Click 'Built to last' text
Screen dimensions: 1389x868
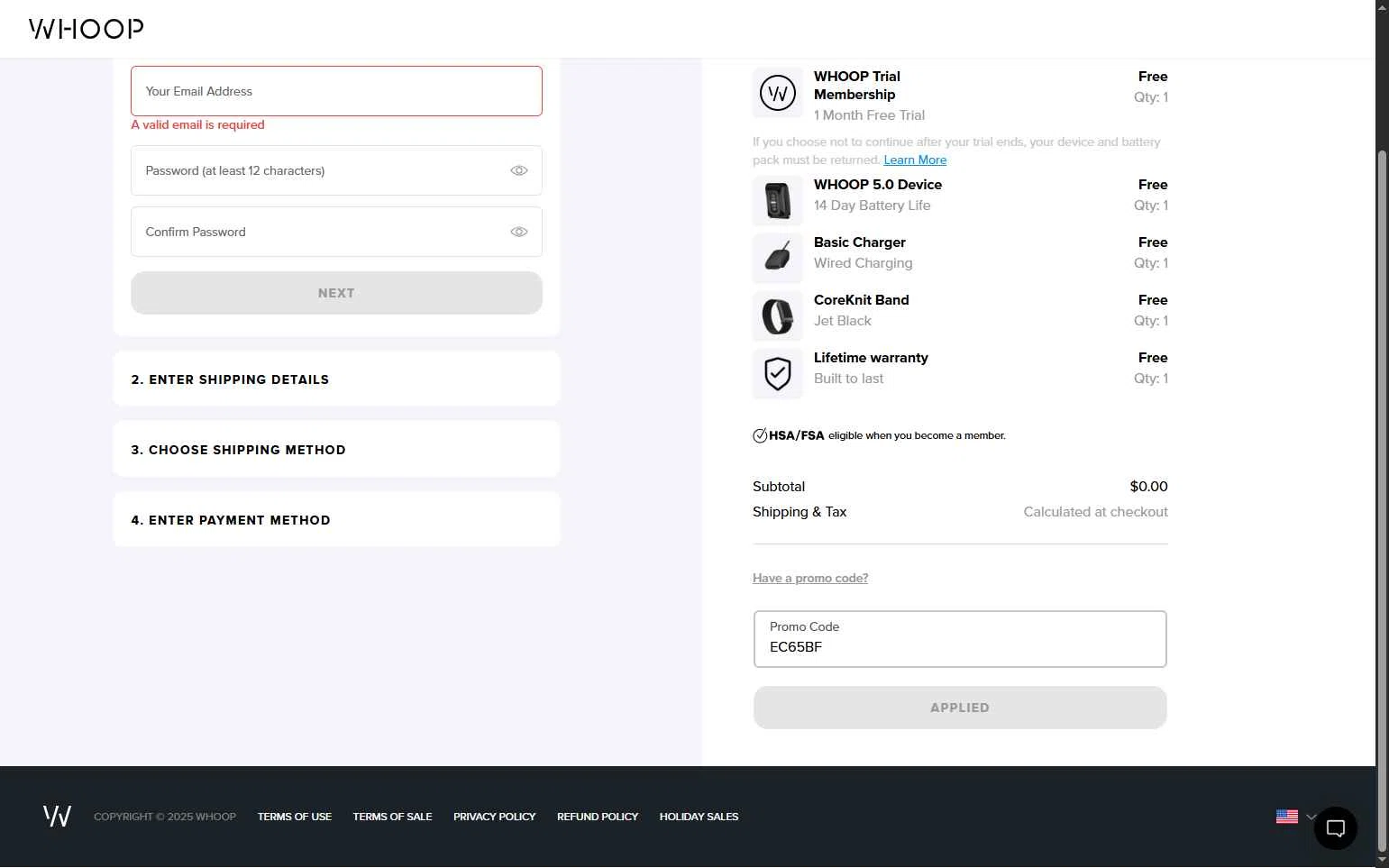point(848,379)
